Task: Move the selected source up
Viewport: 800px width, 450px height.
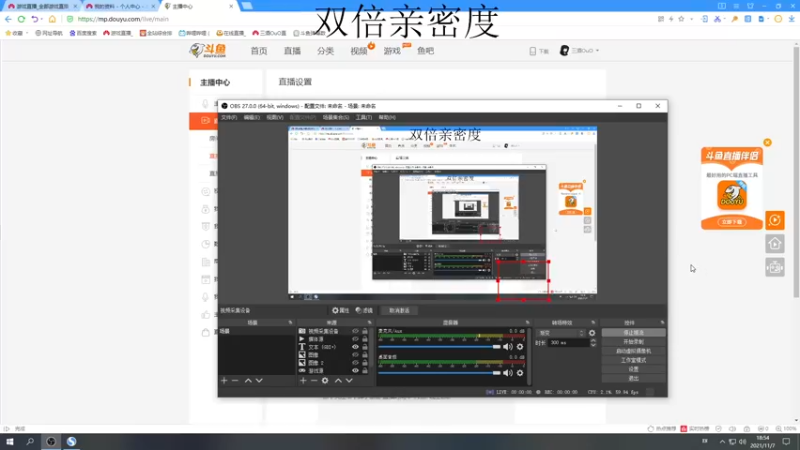Action: coord(338,381)
